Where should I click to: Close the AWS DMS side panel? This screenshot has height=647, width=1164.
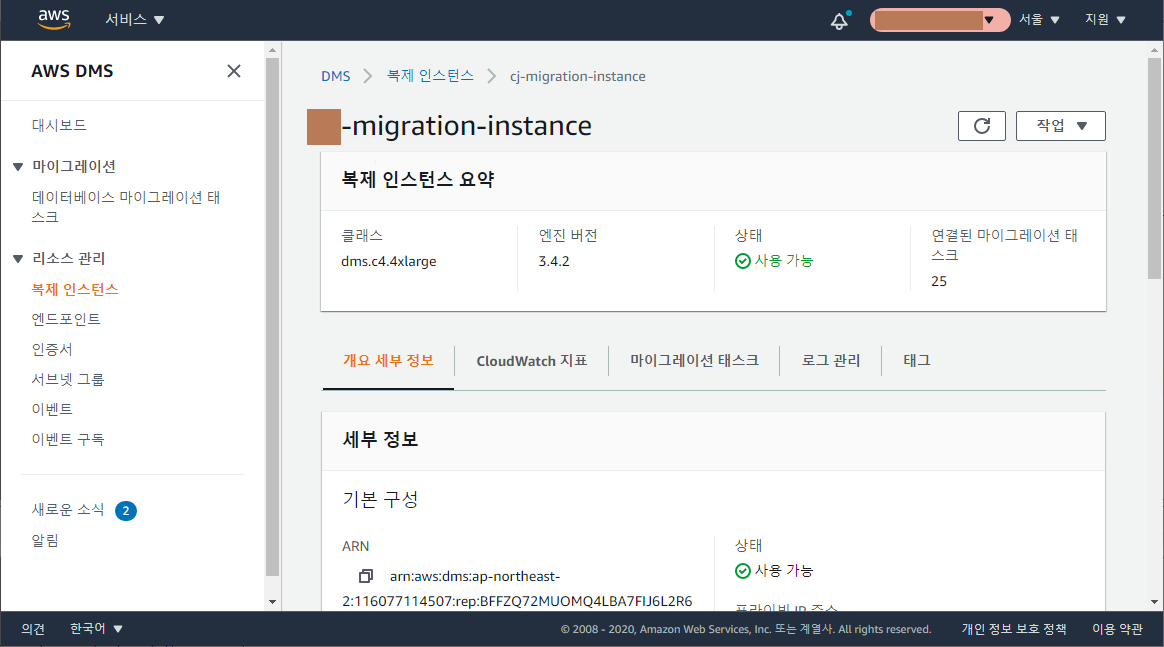pos(234,71)
